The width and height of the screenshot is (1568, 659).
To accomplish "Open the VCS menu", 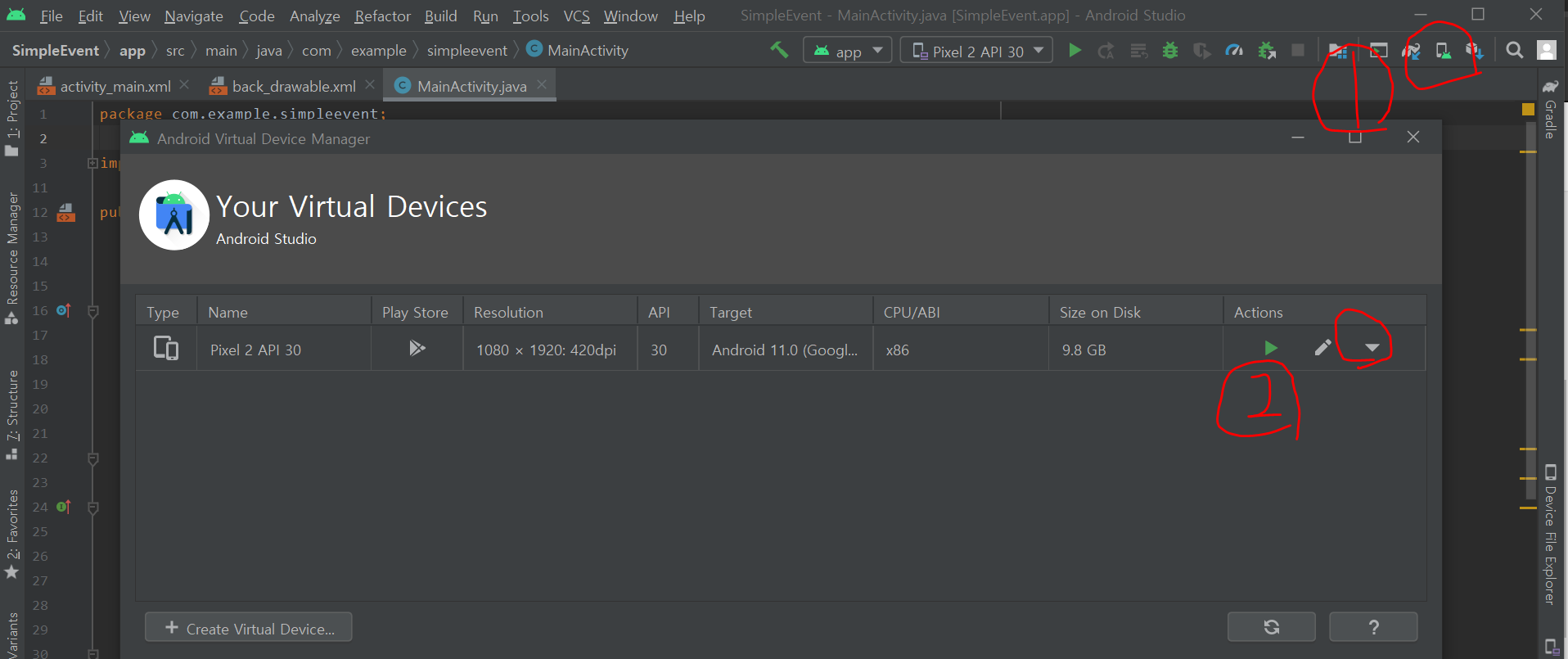I will [577, 16].
